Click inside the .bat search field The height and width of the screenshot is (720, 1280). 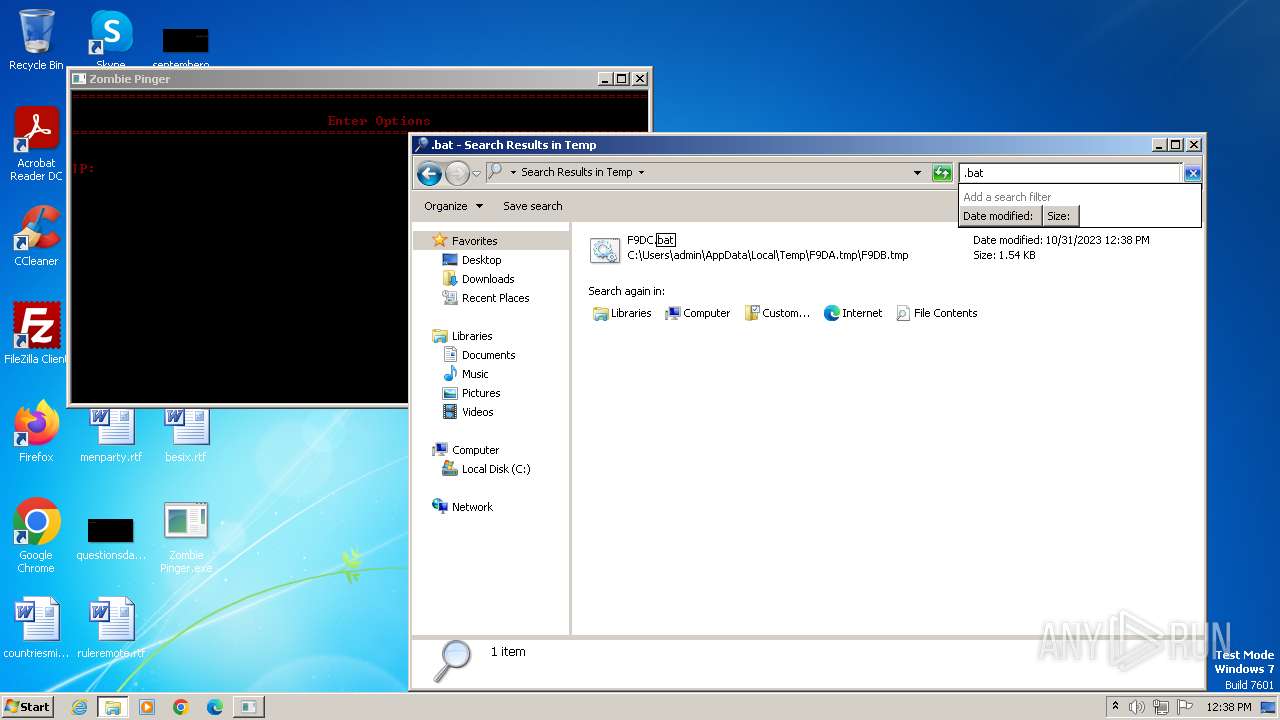coord(1070,173)
